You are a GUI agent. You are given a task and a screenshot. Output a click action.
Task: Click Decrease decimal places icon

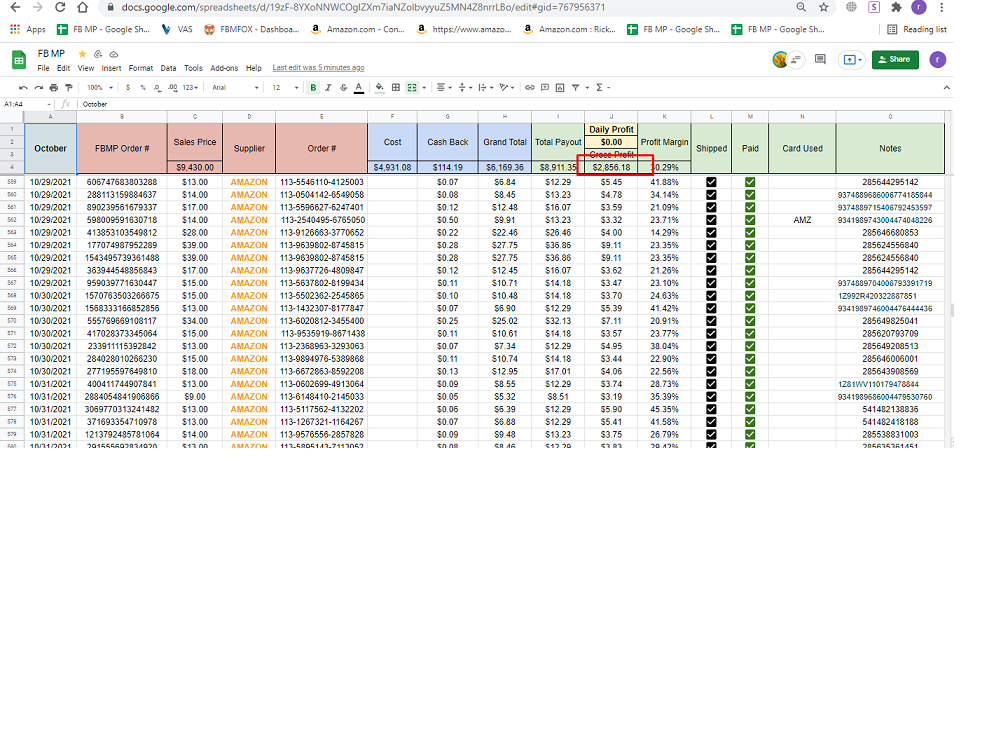[x=157, y=87]
